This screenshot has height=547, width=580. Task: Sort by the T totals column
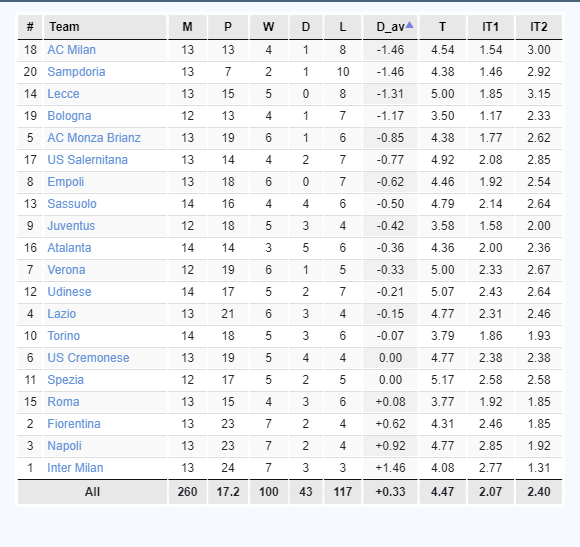442,27
